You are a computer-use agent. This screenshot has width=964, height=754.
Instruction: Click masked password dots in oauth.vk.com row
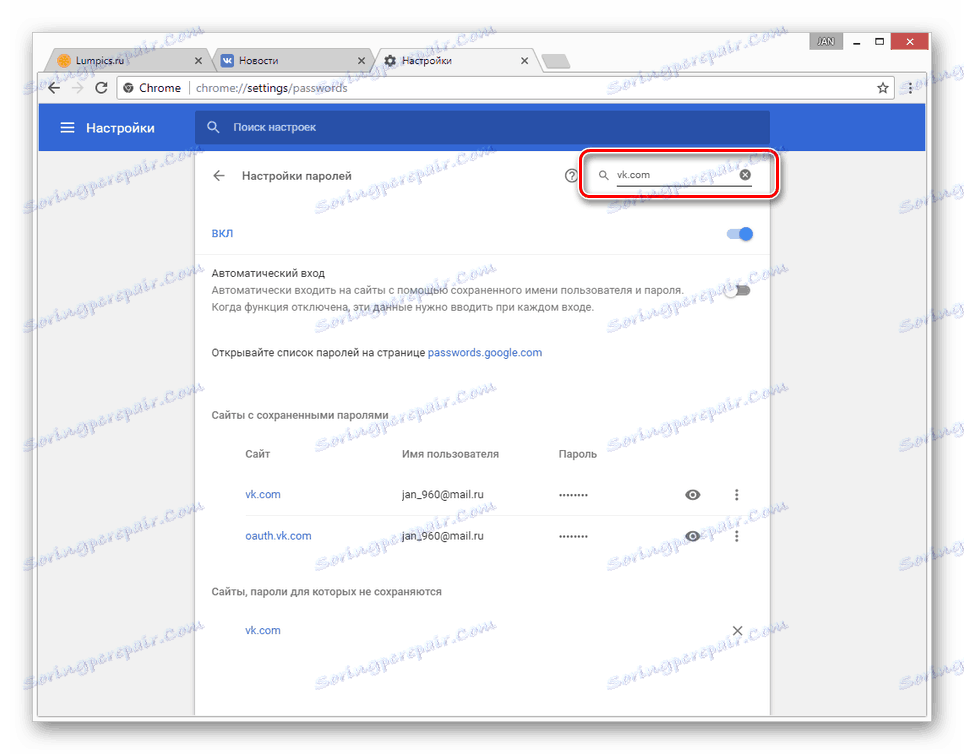pos(573,536)
